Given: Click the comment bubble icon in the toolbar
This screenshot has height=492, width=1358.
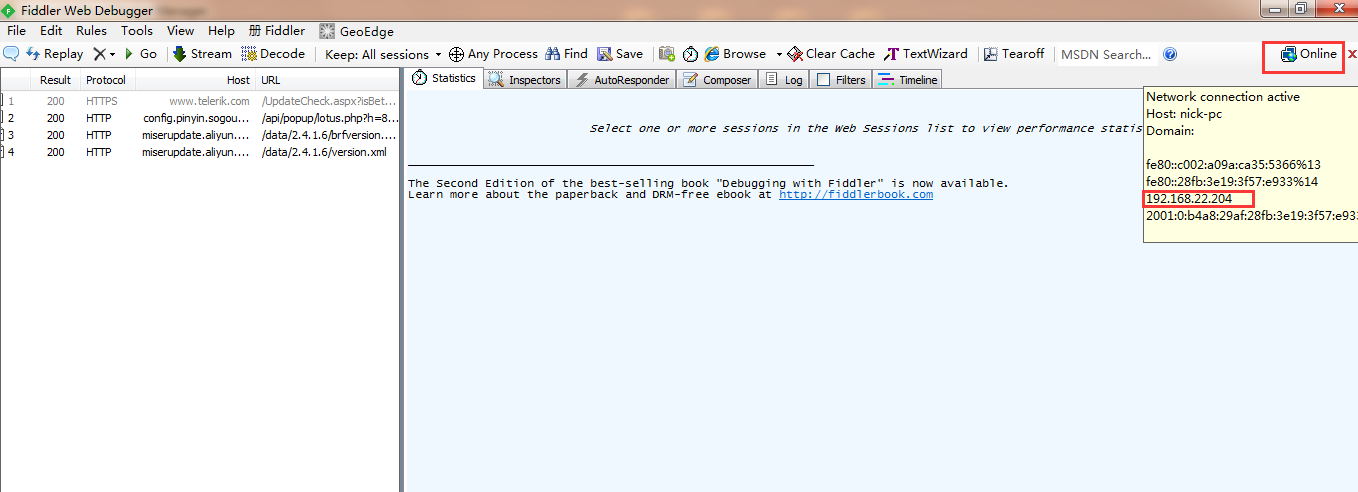Looking at the screenshot, I should tap(11, 54).
